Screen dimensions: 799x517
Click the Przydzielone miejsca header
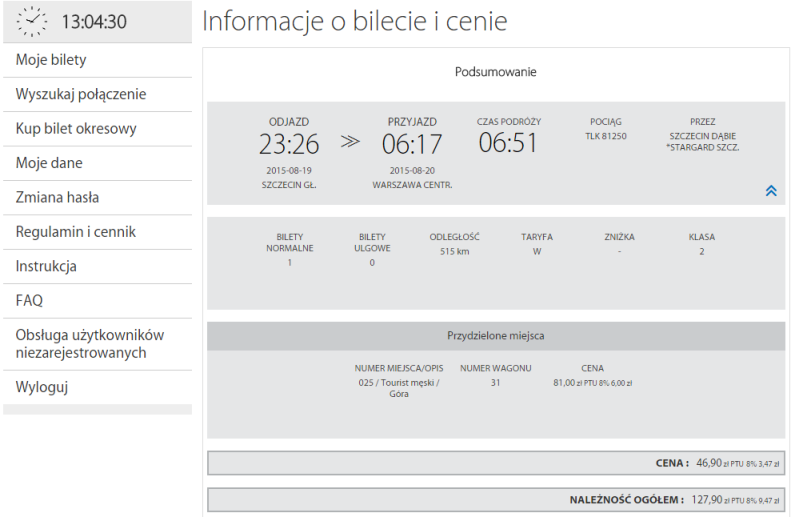(x=495, y=336)
